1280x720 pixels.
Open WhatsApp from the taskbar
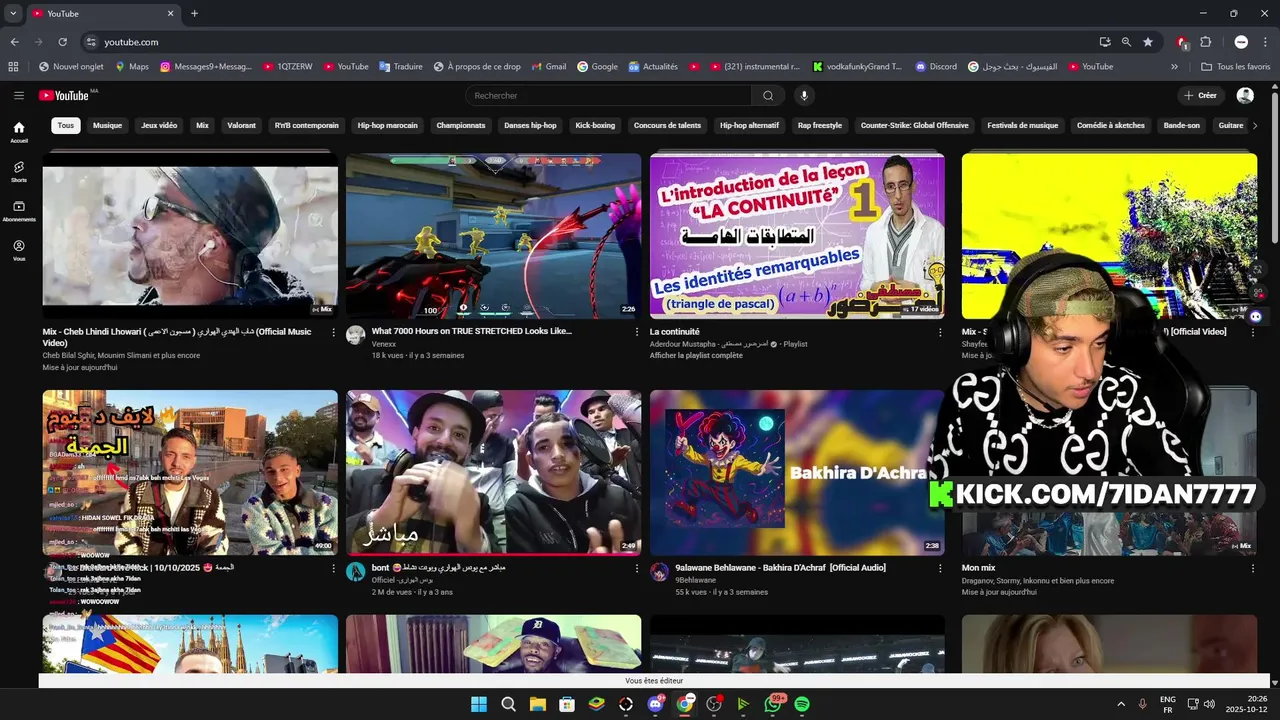click(x=773, y=704)
